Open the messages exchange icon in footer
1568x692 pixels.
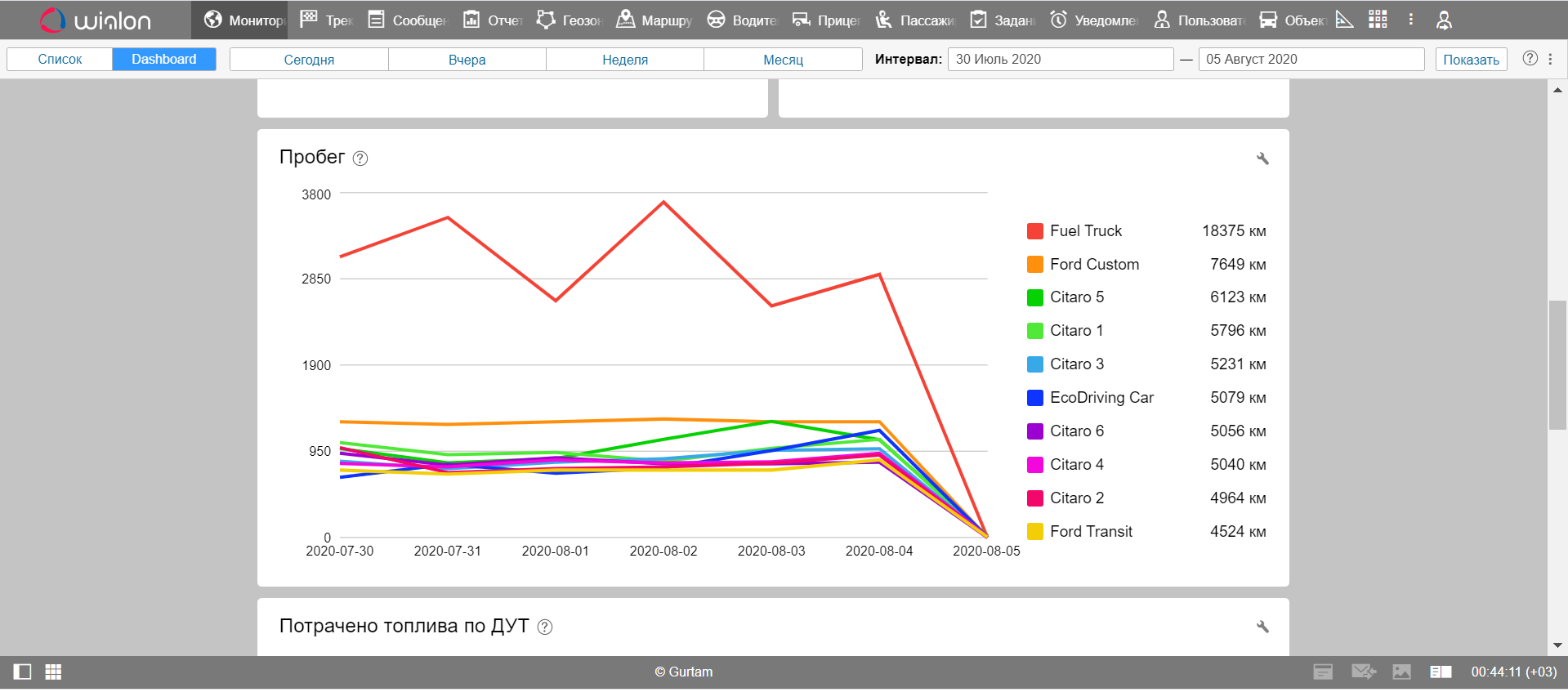point(1363,672)
